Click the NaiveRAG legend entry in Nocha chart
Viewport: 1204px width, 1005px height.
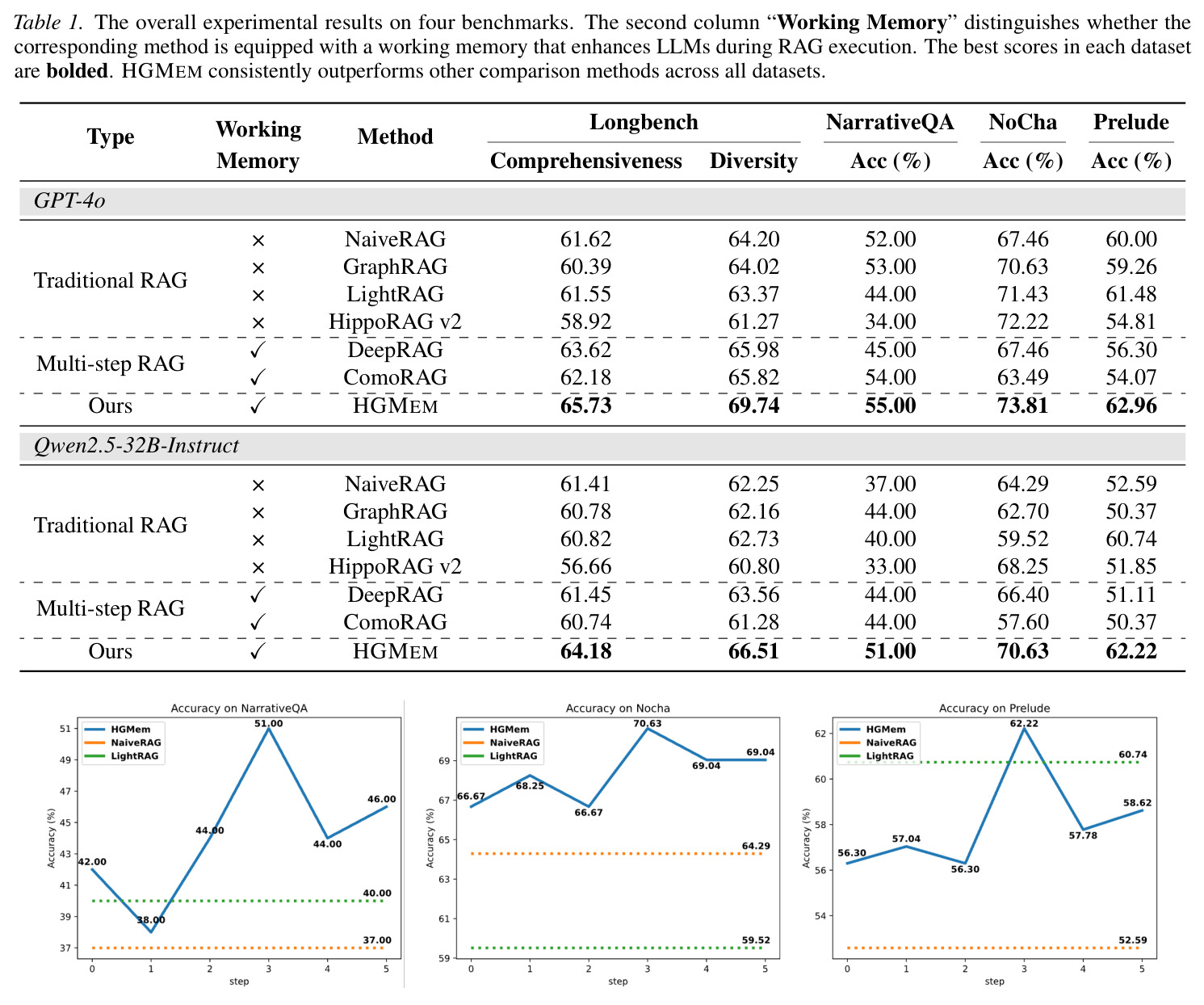500,742
